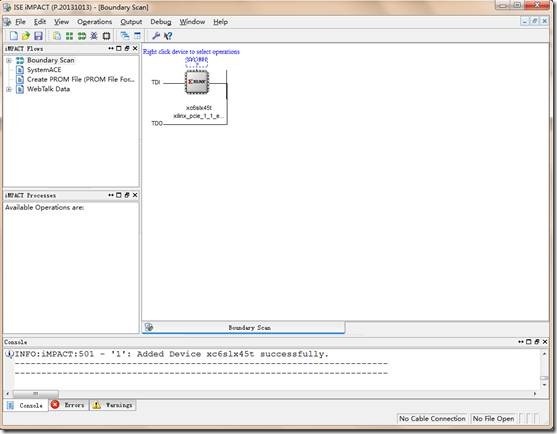Click the cascade windows toolbar icon
This screenshot has width=557, height=434.
pyautogui.click(x=125, y=36)
